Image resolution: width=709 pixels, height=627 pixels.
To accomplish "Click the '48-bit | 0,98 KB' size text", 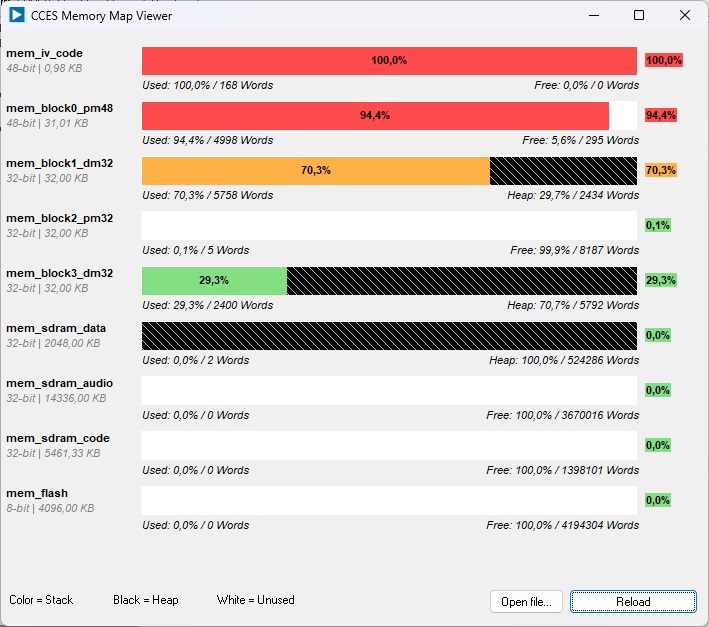I will tap(44, 68).
